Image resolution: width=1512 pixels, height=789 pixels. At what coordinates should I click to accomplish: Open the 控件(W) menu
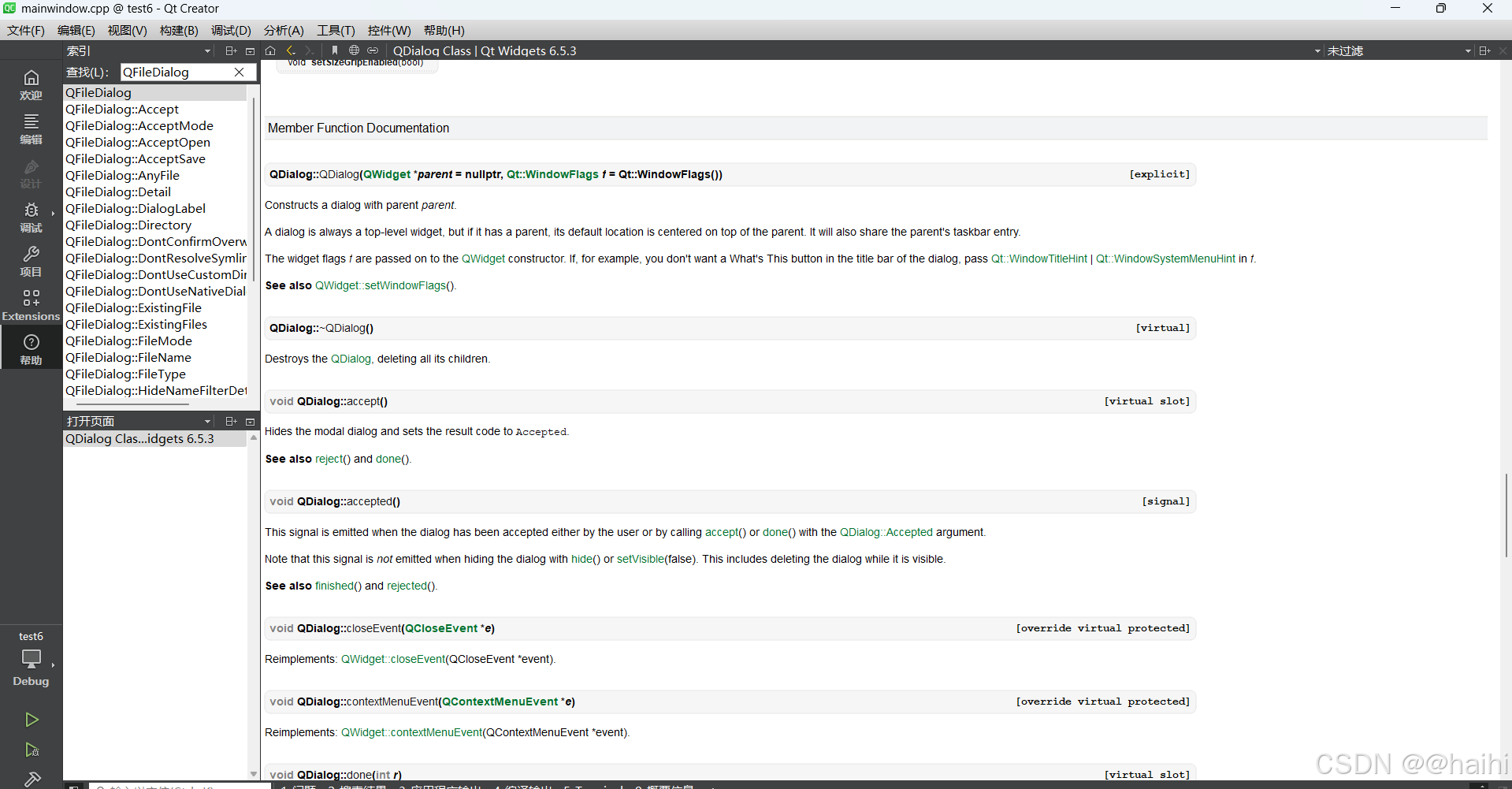tap(389, 30)
